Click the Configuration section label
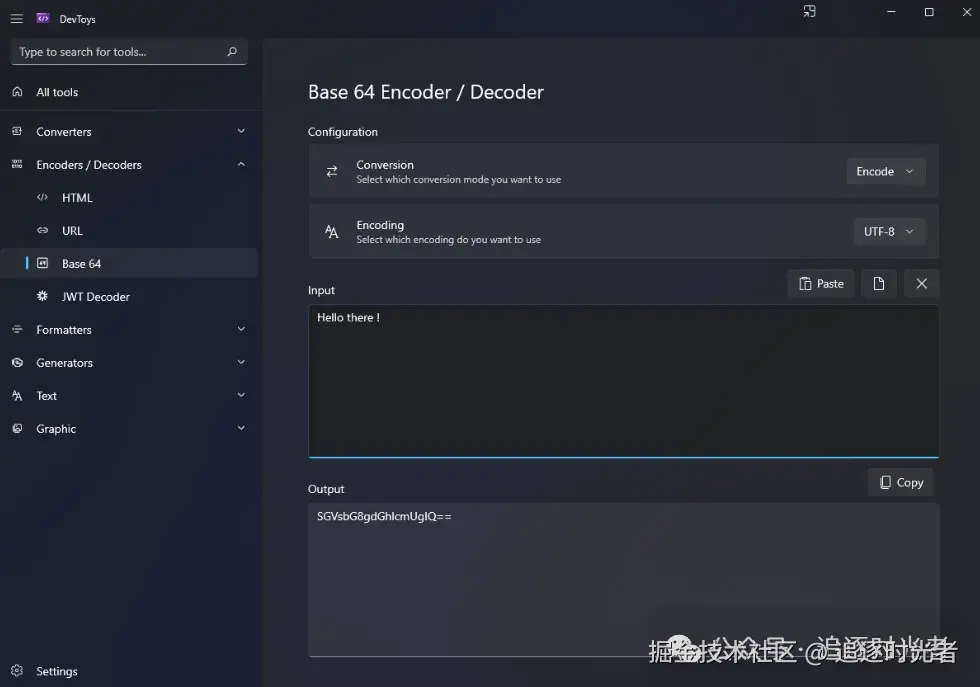980x687 pixels. point(342,132)
